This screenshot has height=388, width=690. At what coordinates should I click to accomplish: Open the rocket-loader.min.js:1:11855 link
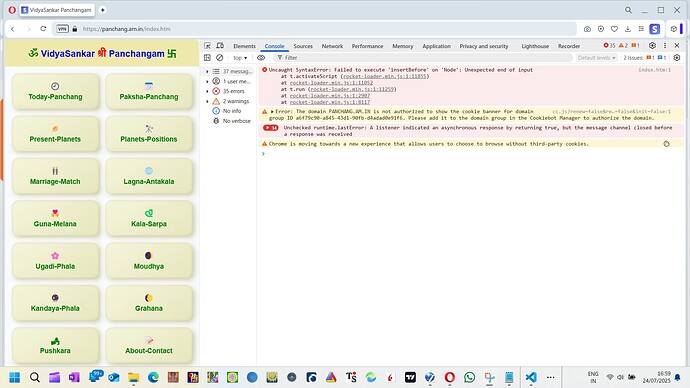click(385, 76)
